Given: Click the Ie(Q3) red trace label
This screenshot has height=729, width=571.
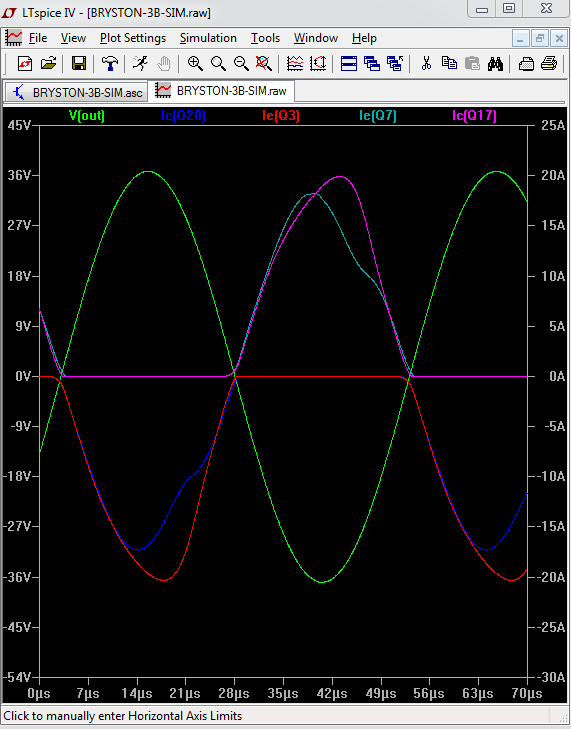Looking at the screenshot, I should [281, 115].
